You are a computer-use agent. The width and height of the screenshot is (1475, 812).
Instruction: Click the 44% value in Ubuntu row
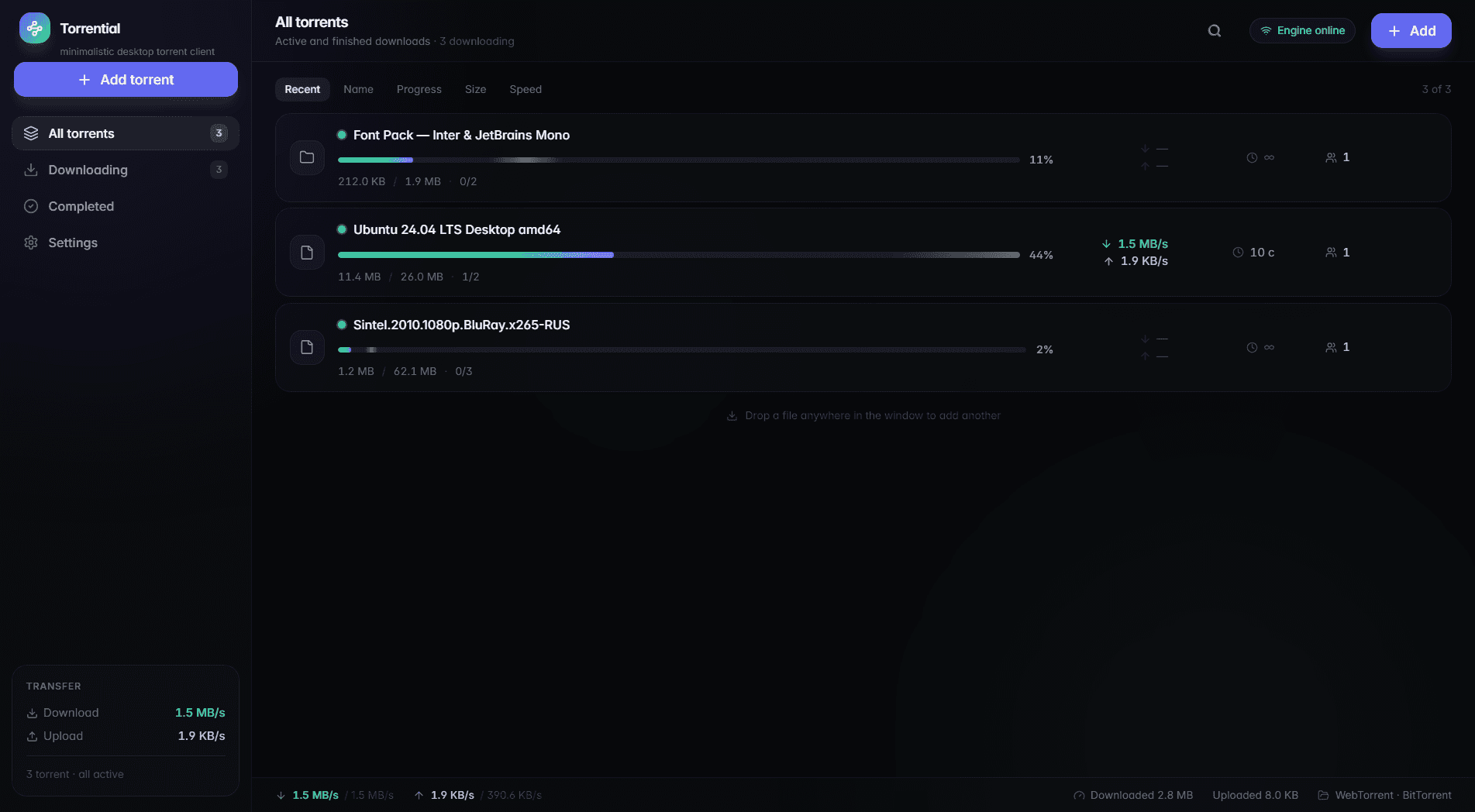1041,255
